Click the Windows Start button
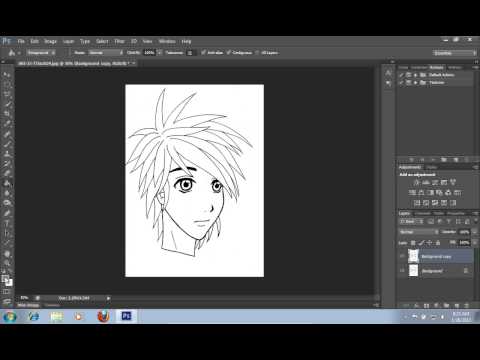The image size is (480, 360). point(10,316)
